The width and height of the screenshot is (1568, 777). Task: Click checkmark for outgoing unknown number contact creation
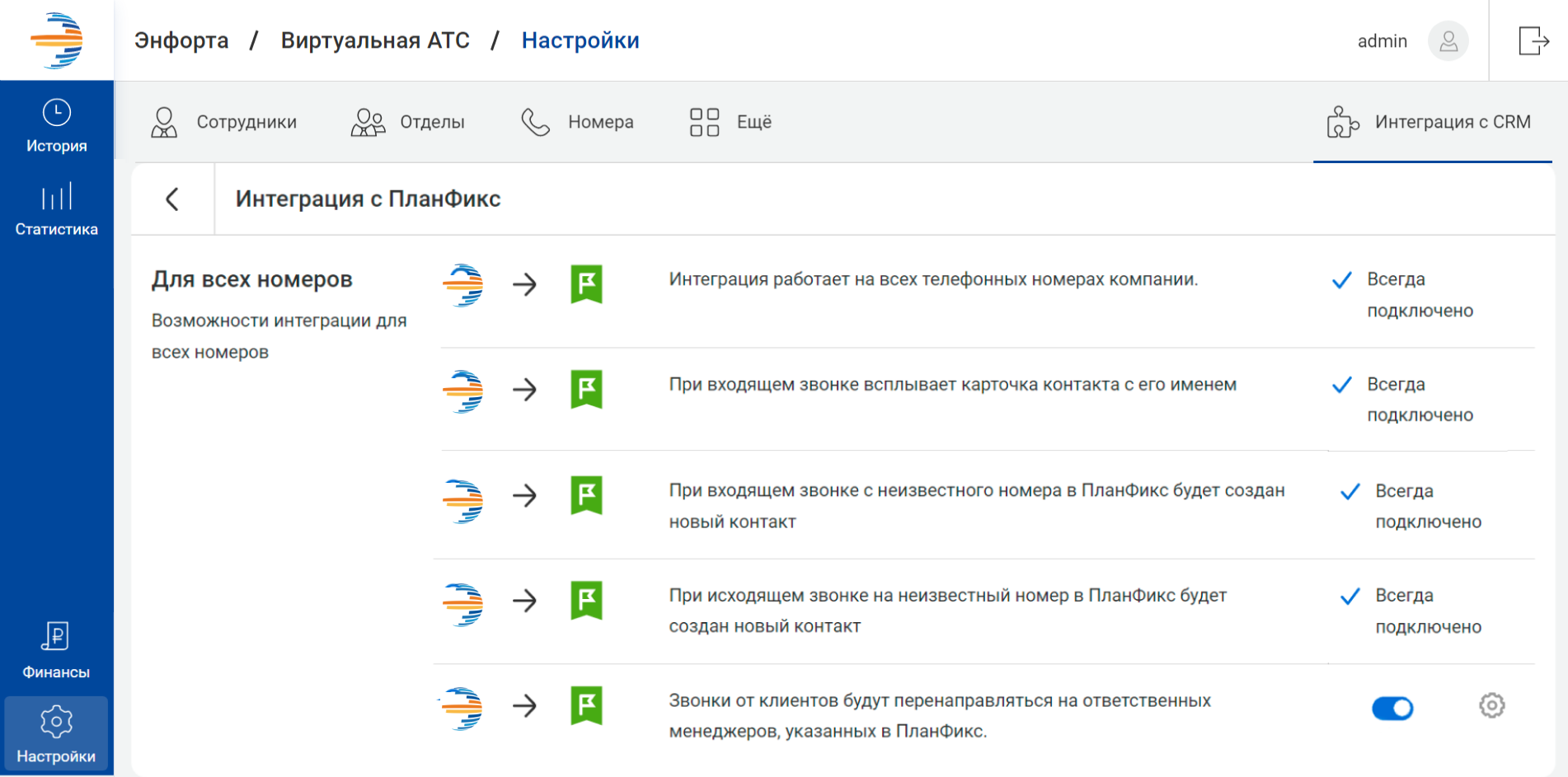[1350, 597]
